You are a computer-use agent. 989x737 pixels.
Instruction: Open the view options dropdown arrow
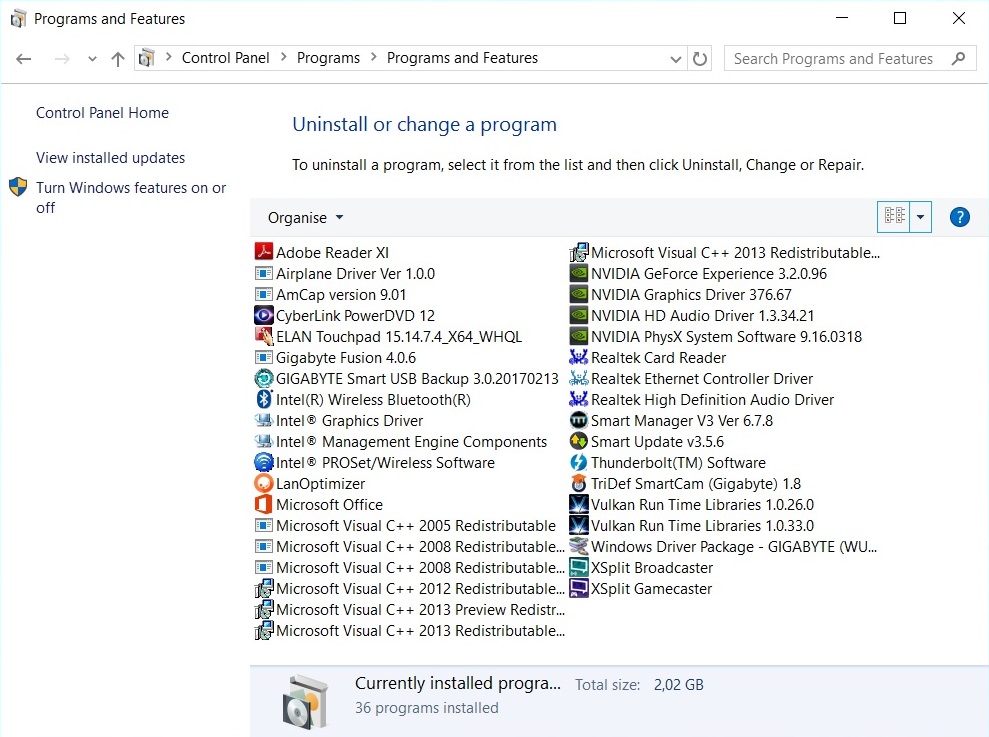920,217
